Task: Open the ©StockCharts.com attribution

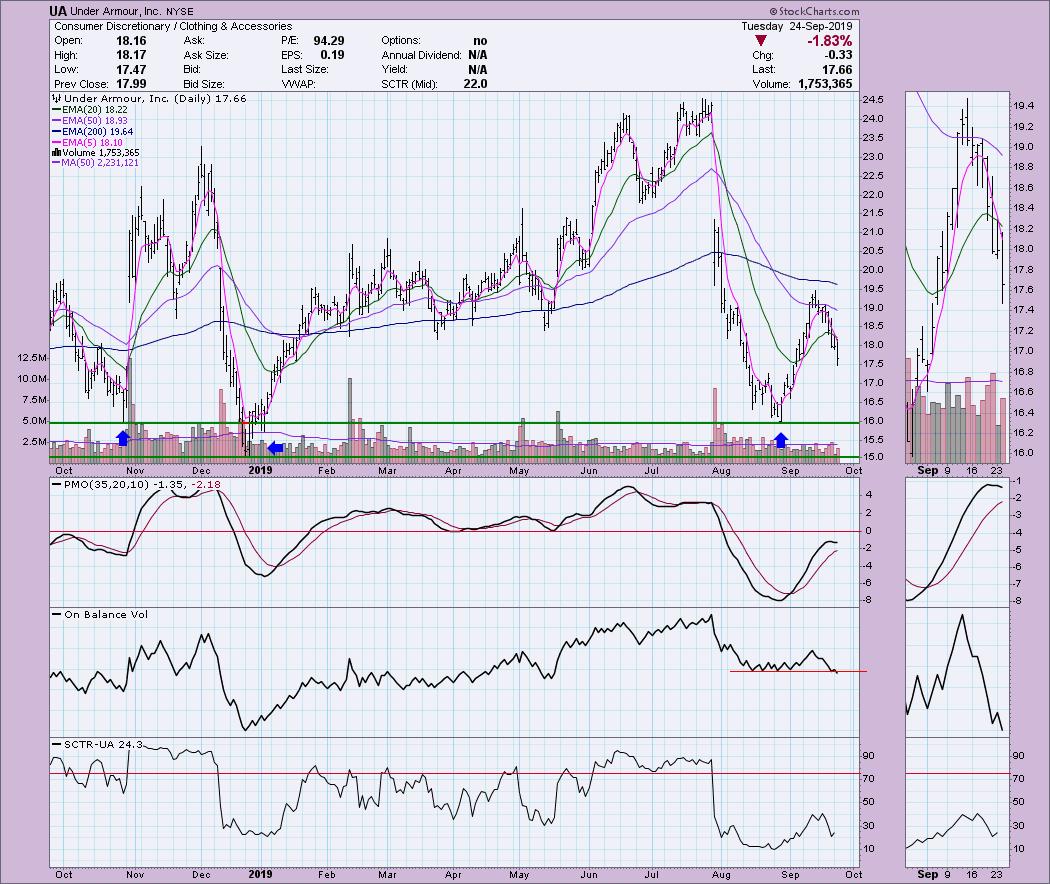Action: tap(814, 11)
